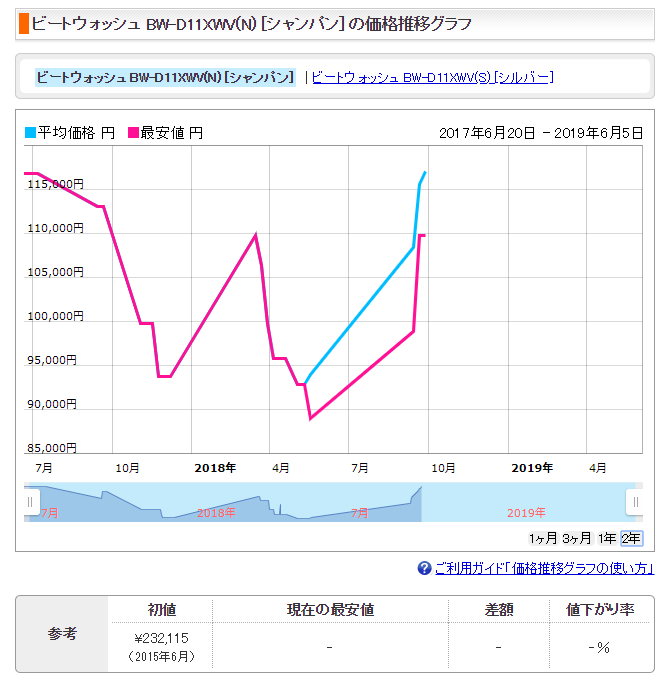The height and width of the screenshot is (678, 661).
Task: Grab the right range slider handle
Action: click(635, 502)
